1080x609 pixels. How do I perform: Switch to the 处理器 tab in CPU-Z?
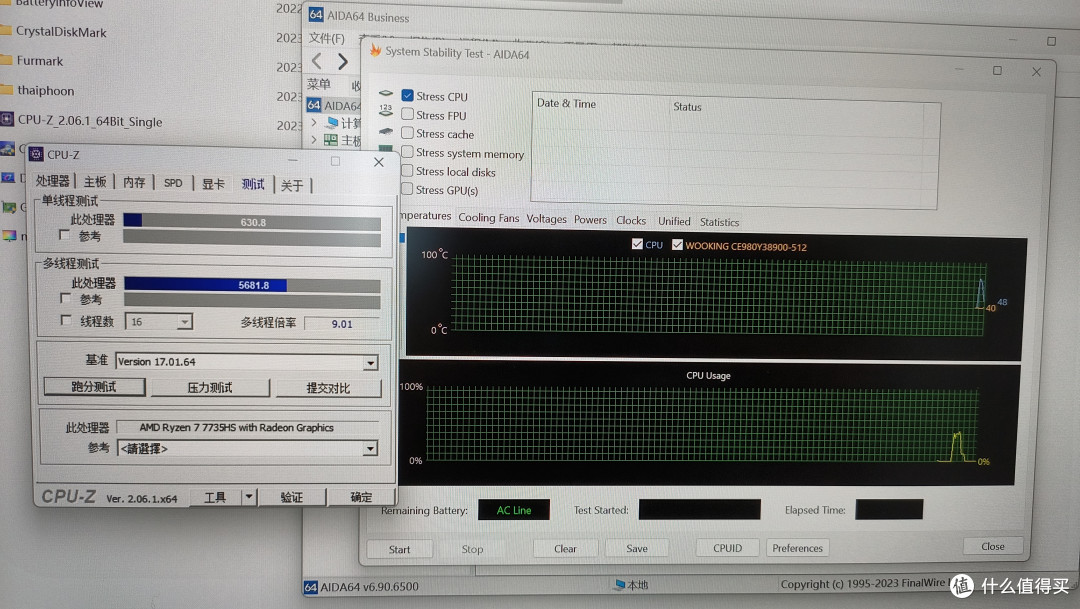pyautogui.click(x=53, y=181)
